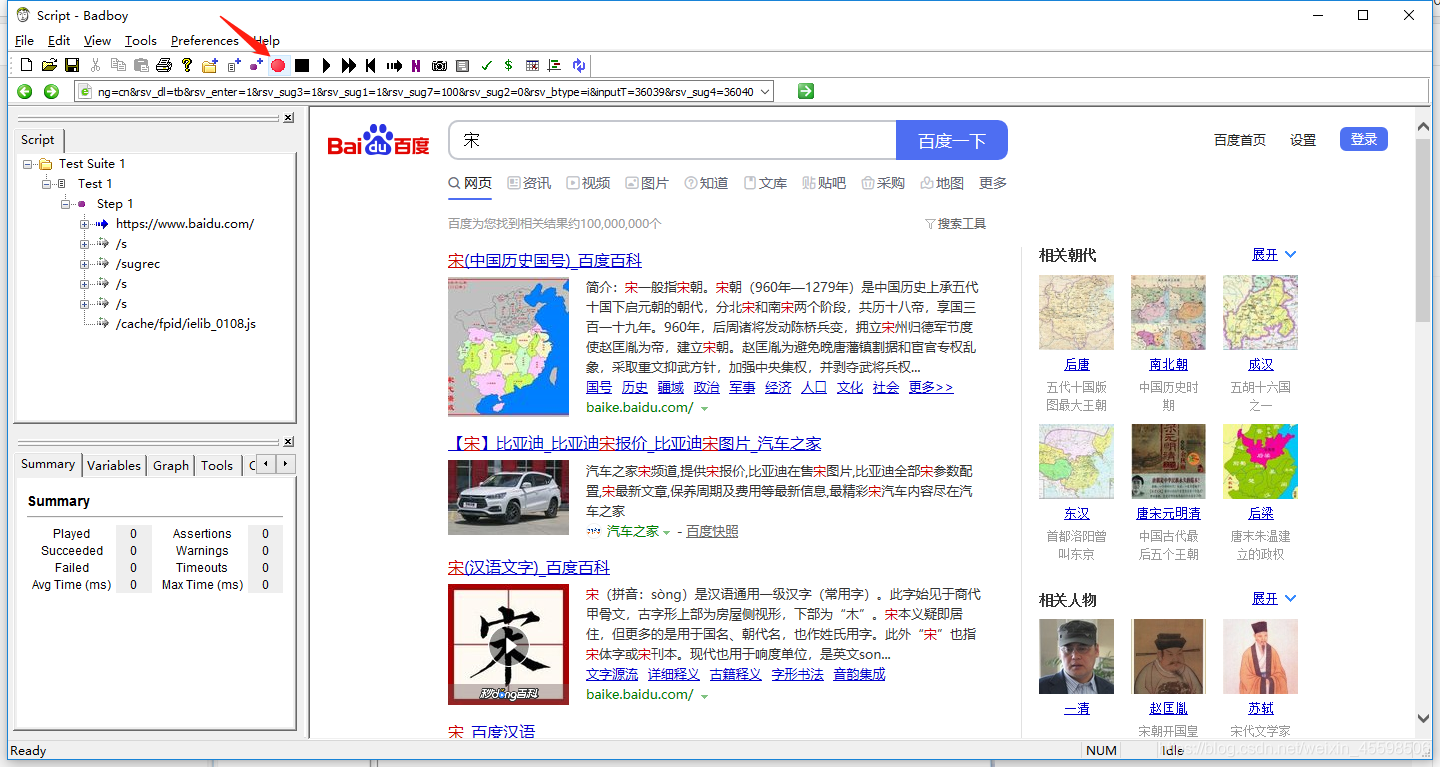Close the Summary panel with its X
1440x767 pixels.
point(288,442)
